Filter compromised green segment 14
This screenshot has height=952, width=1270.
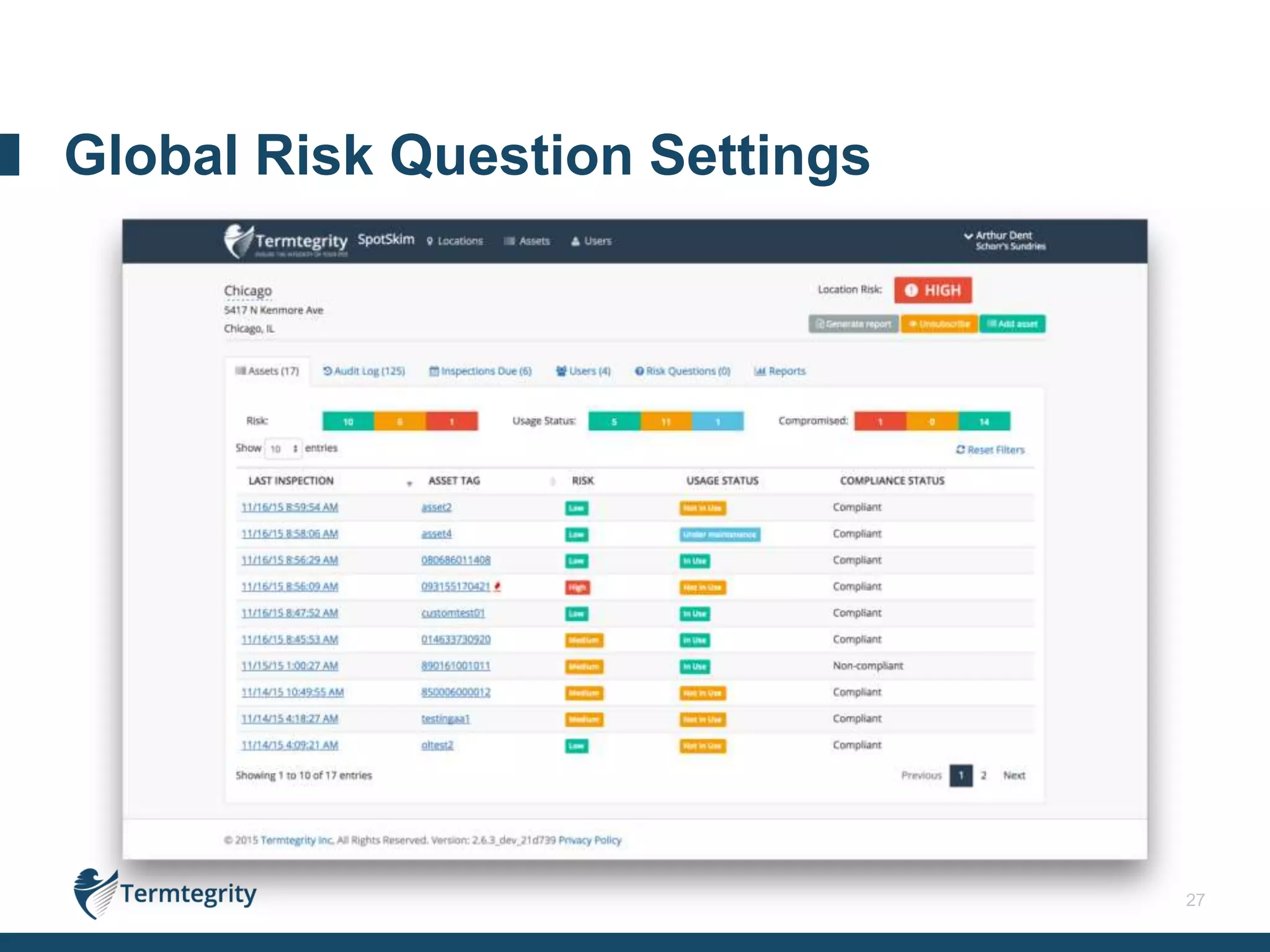point(984,421)
